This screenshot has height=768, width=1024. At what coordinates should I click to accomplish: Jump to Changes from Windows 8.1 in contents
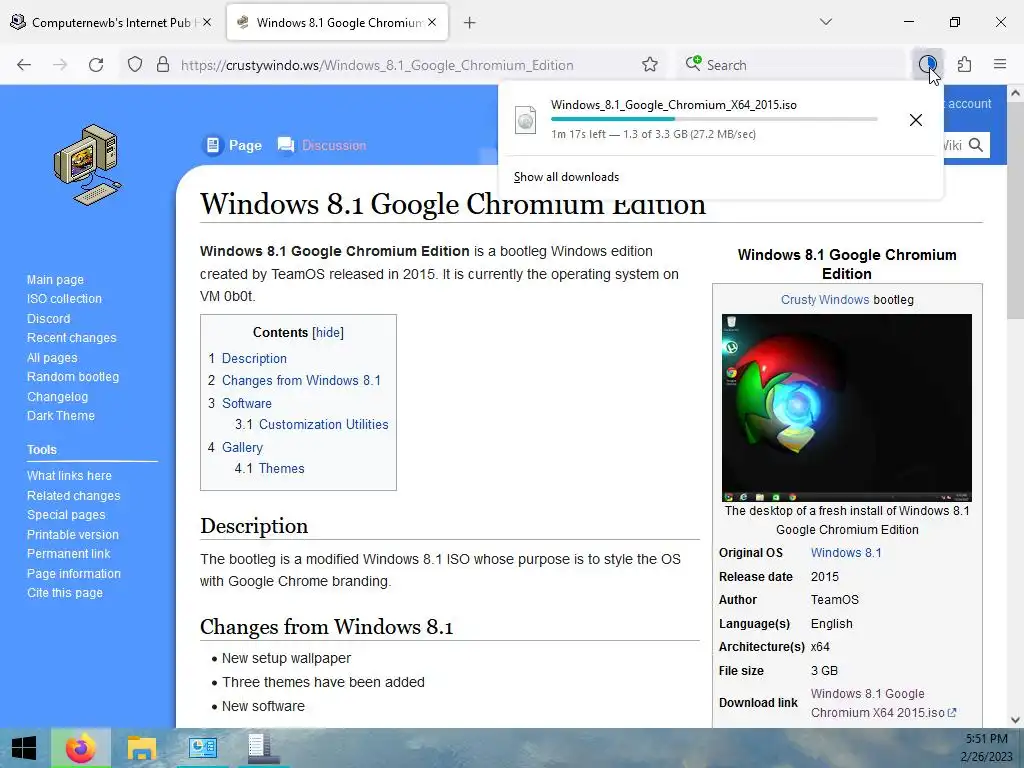[301, 380]
